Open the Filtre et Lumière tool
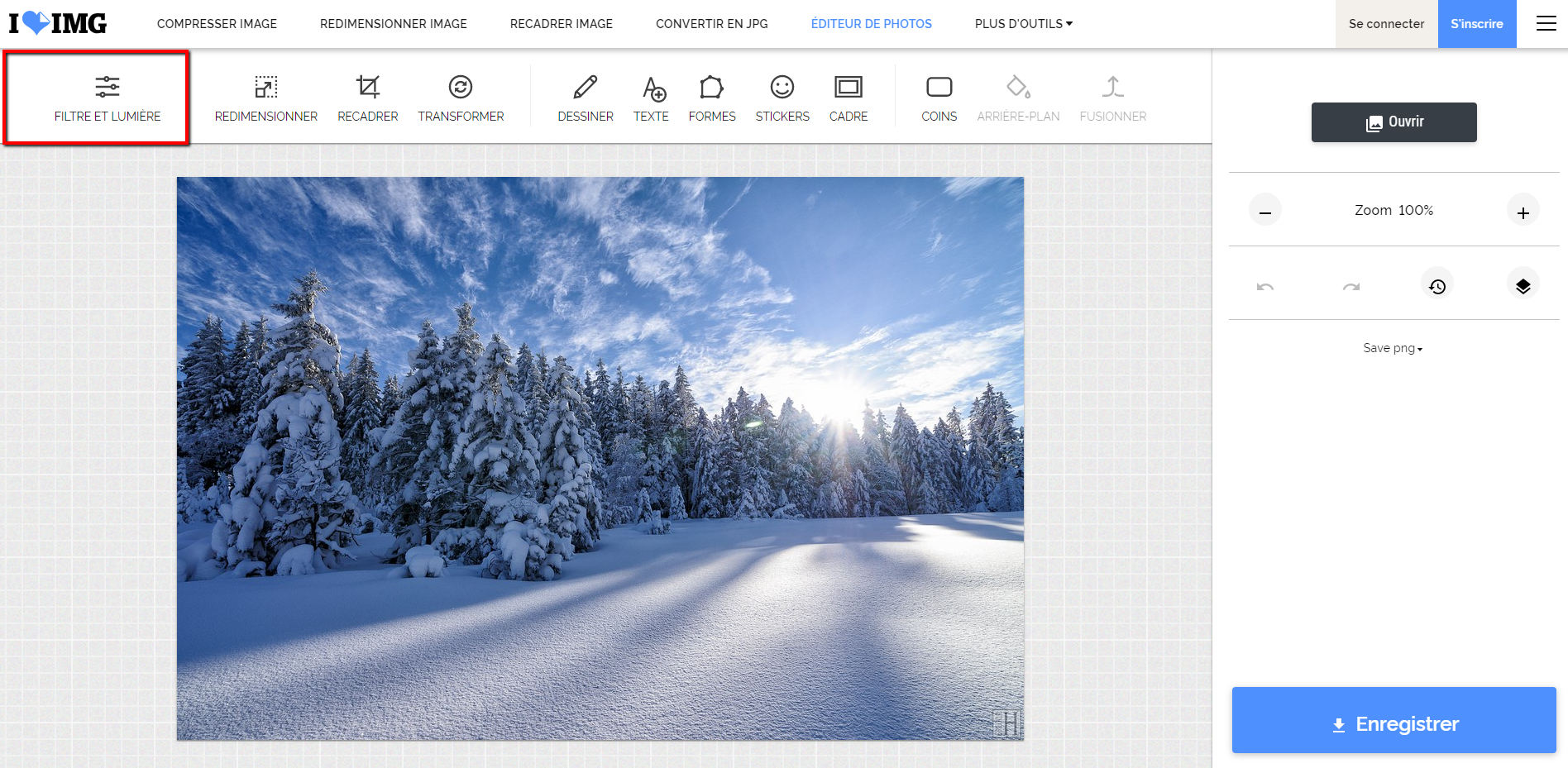The height and width of the screenshot is (768, 1568). (108, 98)
